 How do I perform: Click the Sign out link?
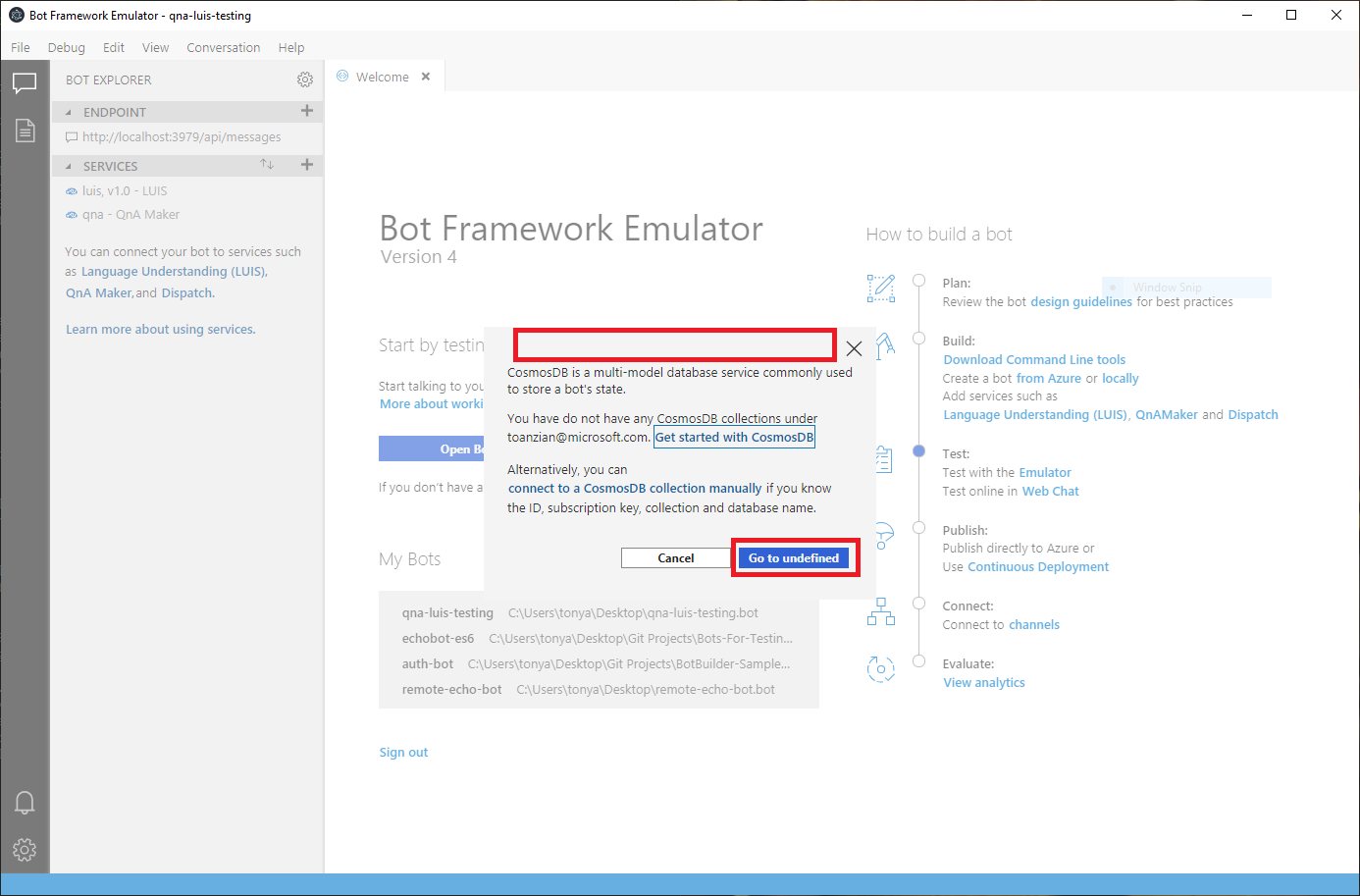pyautogui.click(x=404, y=752)
